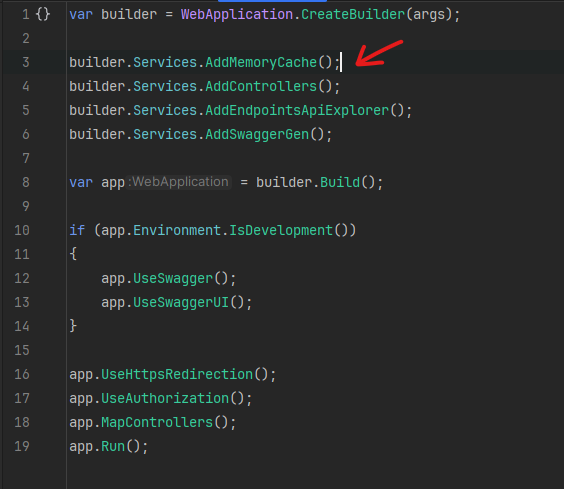Viewport: 564px width, 489px height.
Task: Click MapControllers call
Action: click(x=157, y=422)
